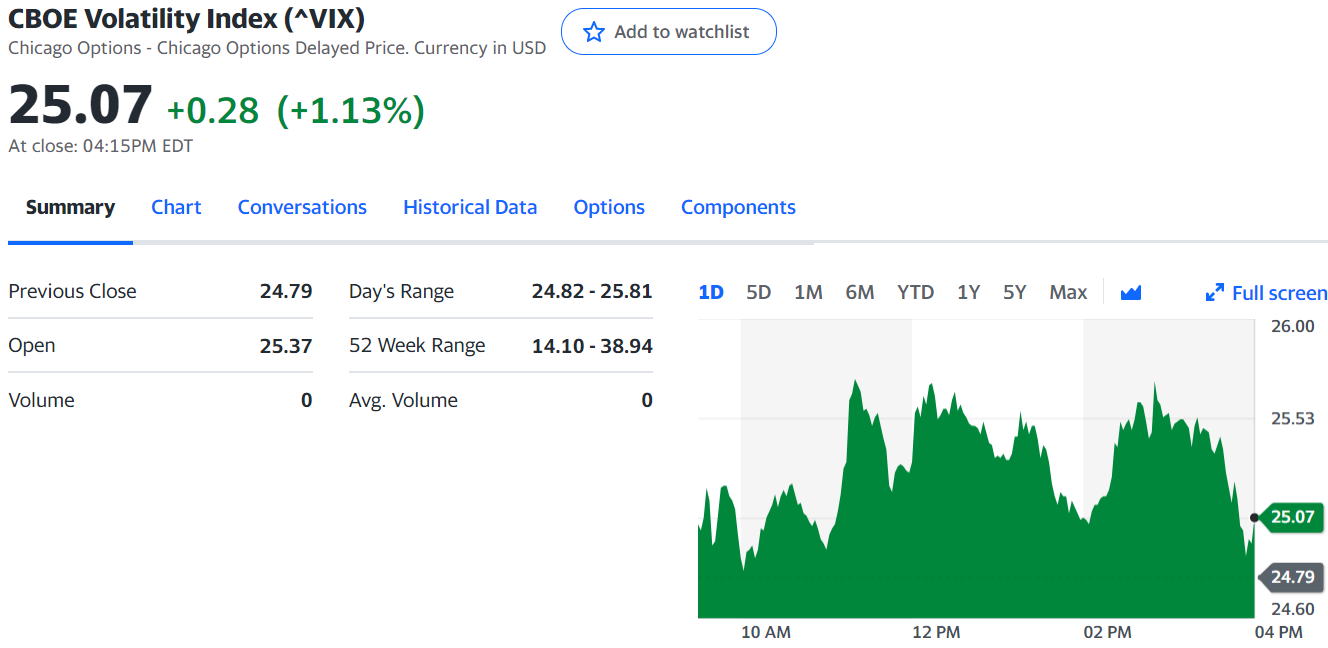Click the current price marker dot on chart

[1255, 517]
